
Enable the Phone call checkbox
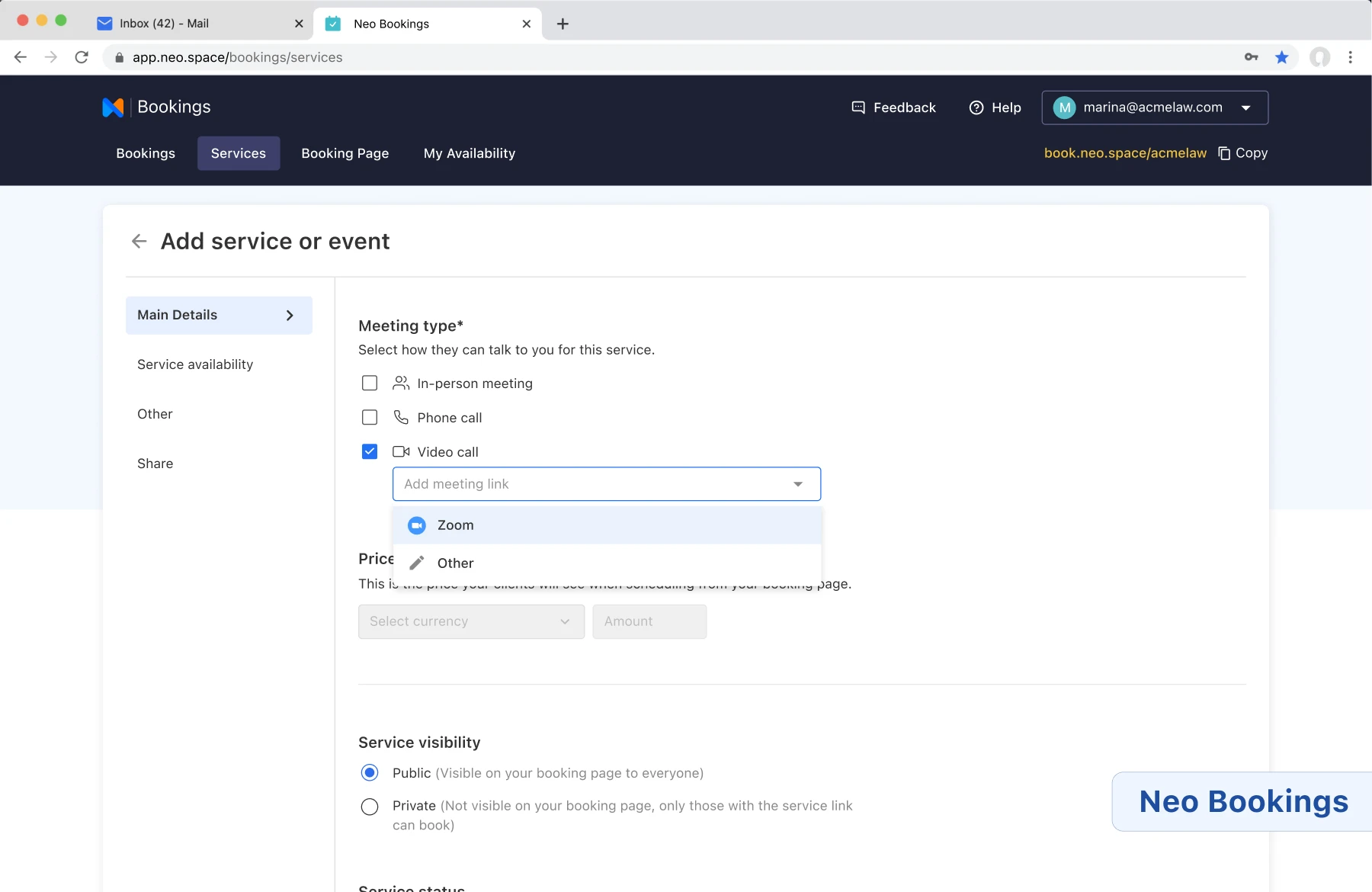[x=370, y=418]
